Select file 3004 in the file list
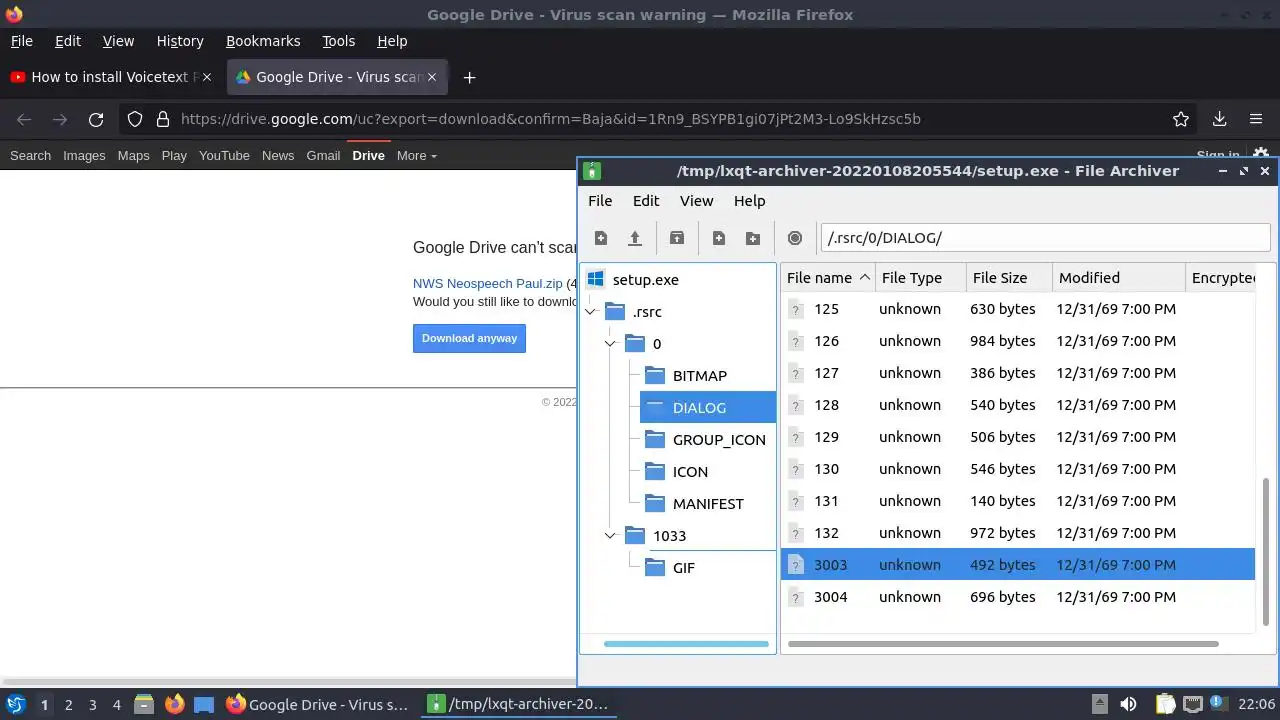This screenshot has height=720, width=1280. click(1017, 597)
